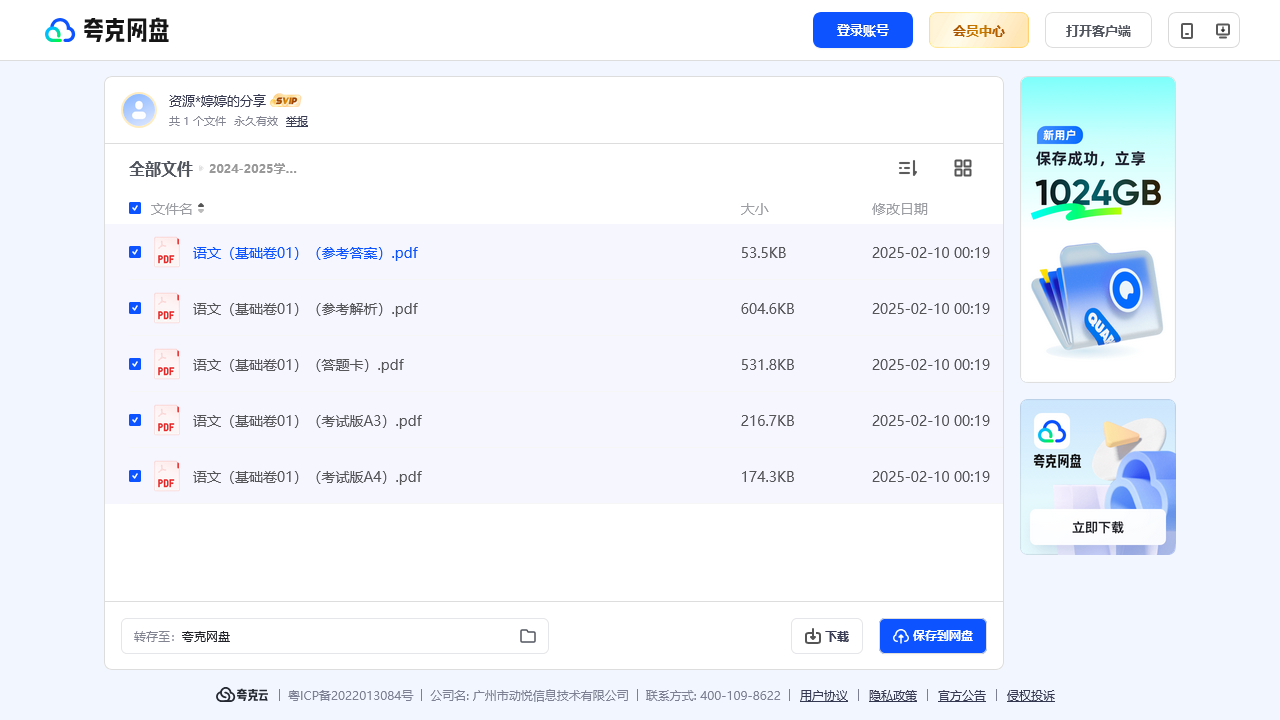Image resolution: width=1280 pixels, height=720 pixels.
Task: Uncheck the 参考答案 file checkbox
Action: pos(135,252)
